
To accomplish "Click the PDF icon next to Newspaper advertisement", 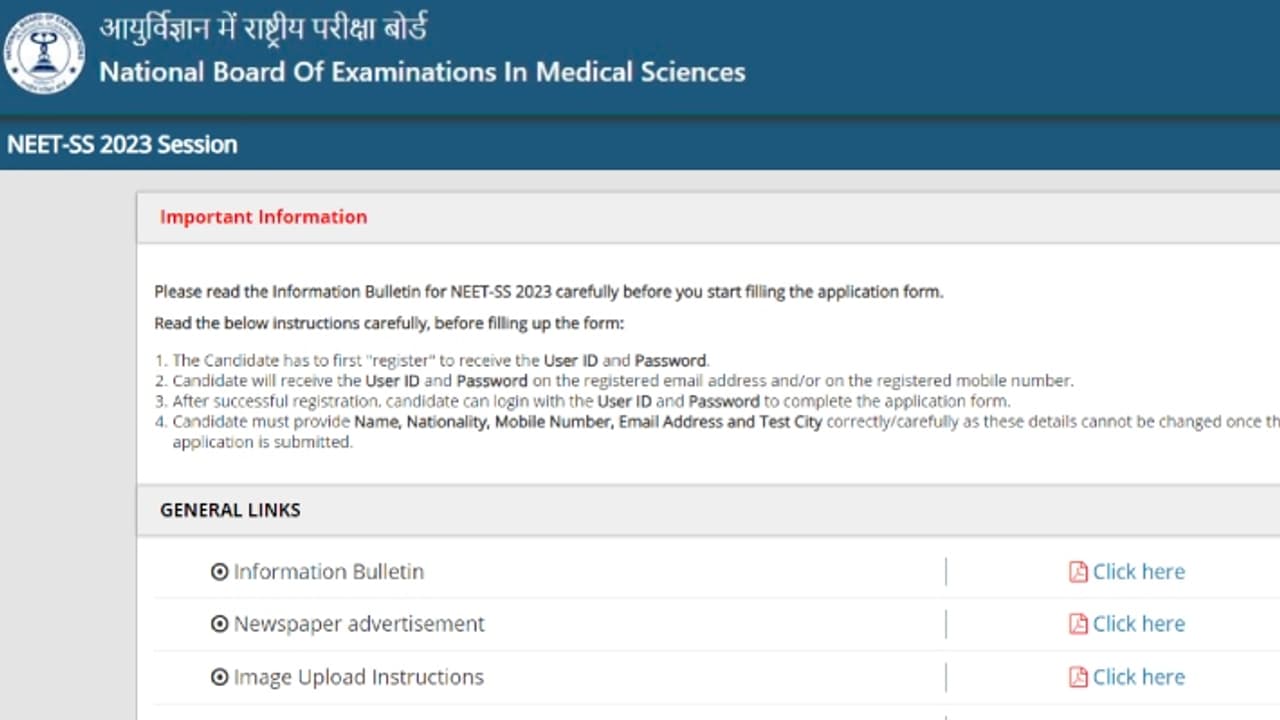I will click(1077, 623).
